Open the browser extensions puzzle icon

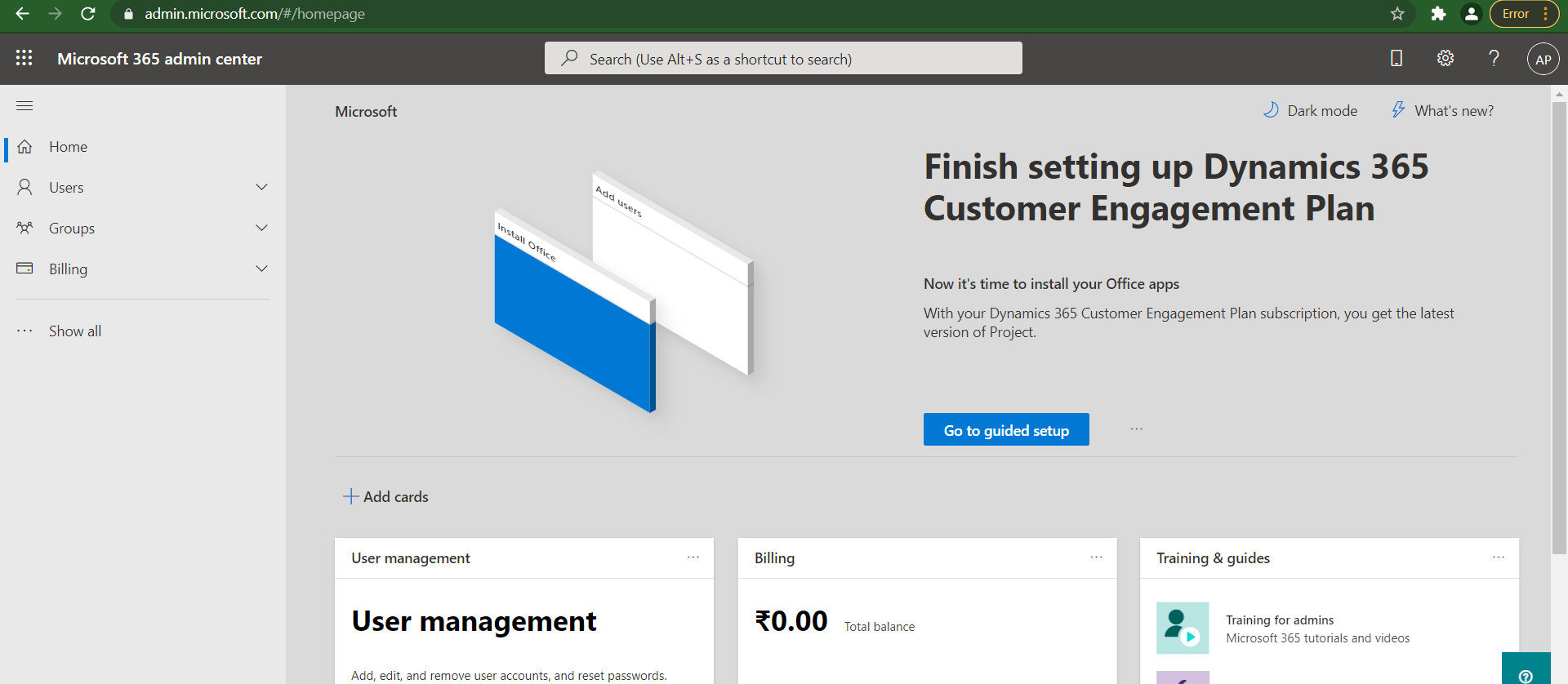[x=1438, y=14]
